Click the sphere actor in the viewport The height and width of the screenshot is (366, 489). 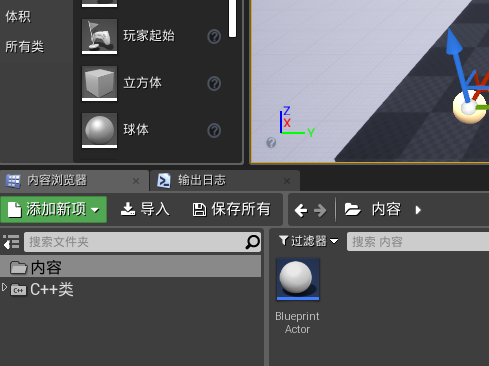pos(469,107)
